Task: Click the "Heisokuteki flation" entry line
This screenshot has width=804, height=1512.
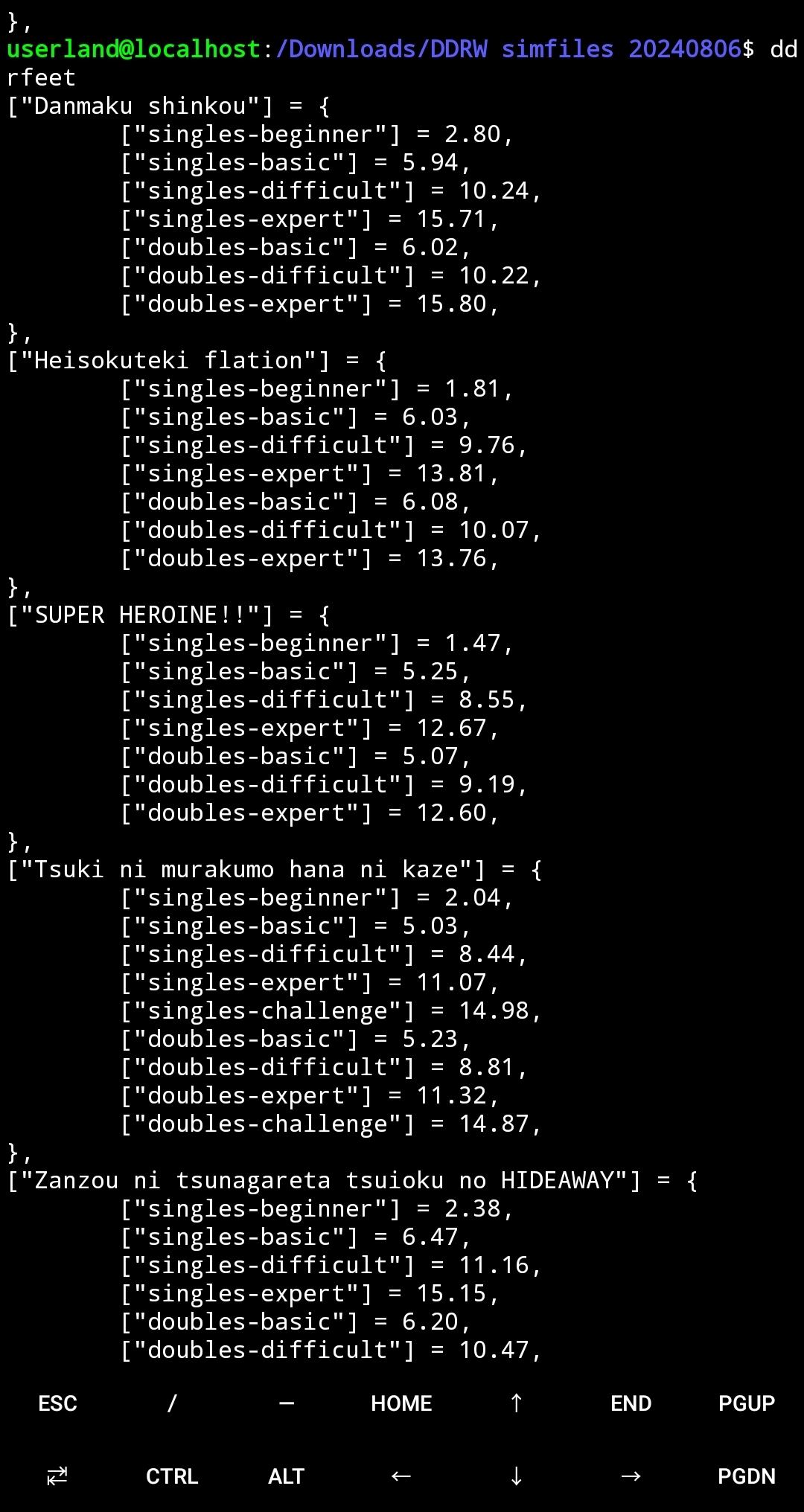Action: (197, 361)
